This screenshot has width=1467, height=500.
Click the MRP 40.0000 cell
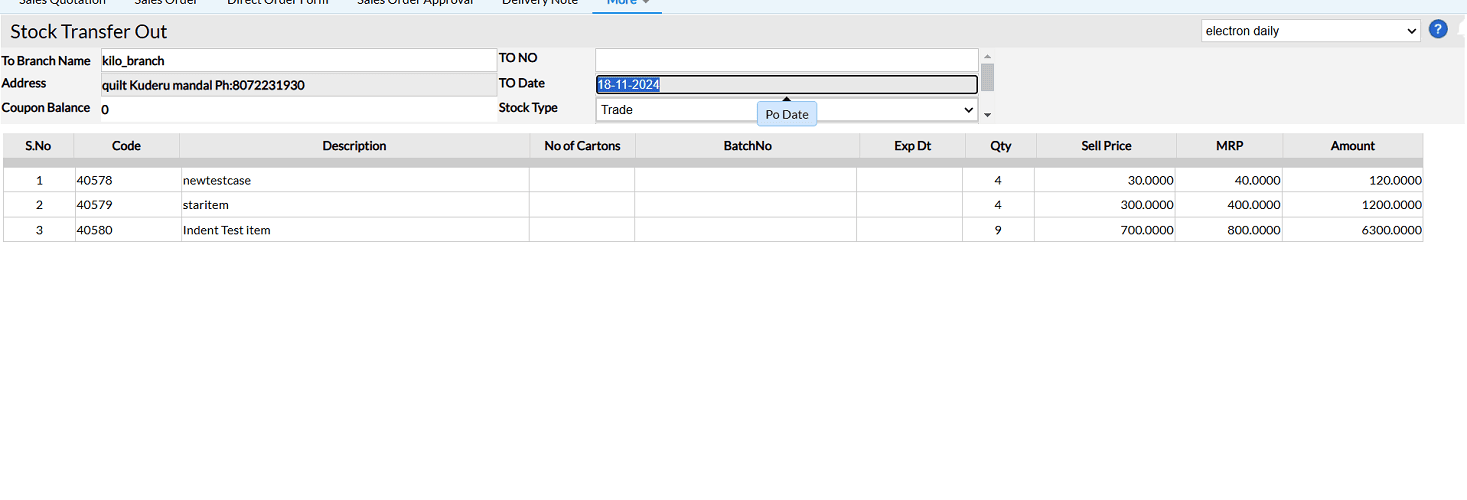(x=1229, y=181)
